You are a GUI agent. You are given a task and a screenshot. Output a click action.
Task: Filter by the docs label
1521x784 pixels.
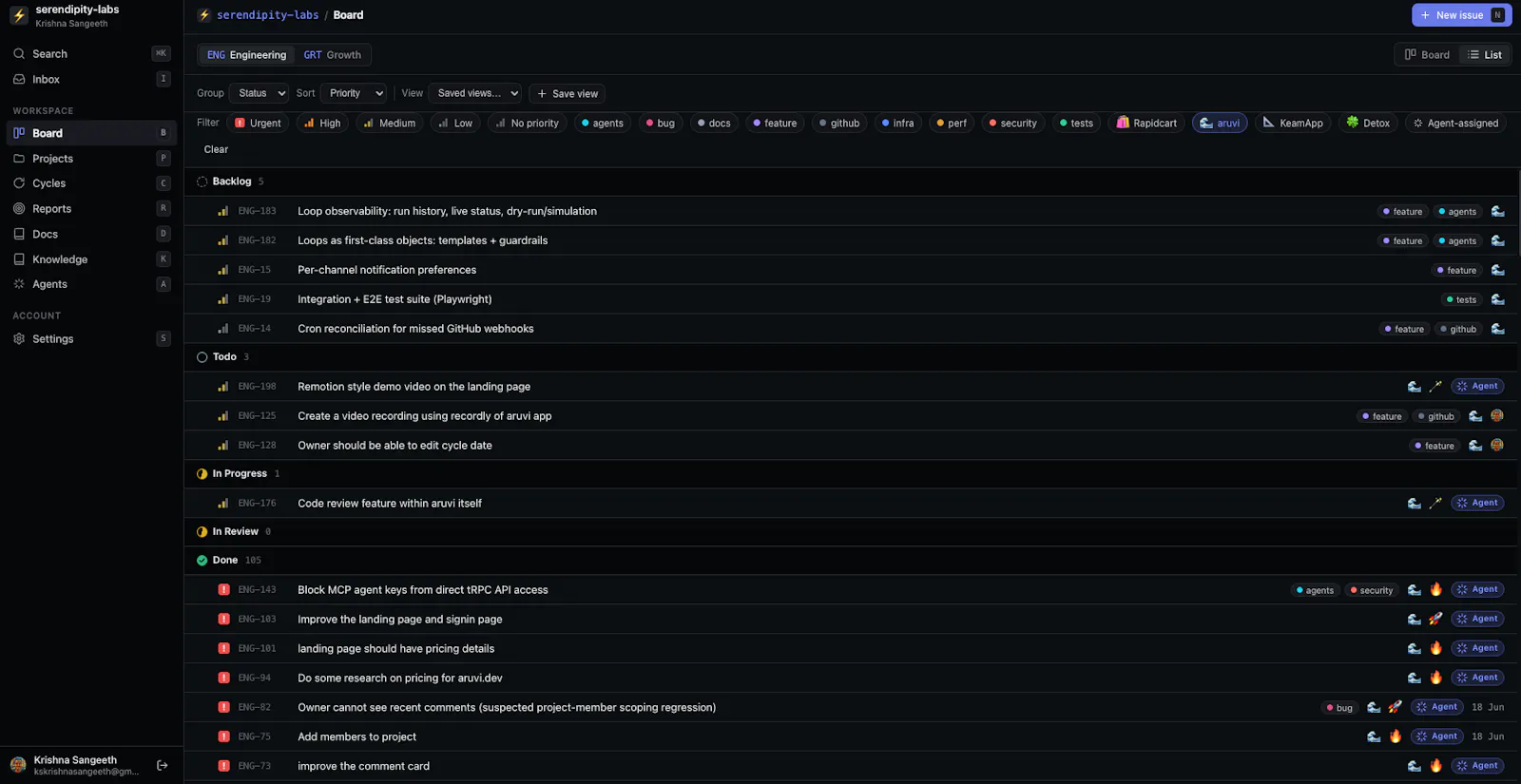click(714, 124)
